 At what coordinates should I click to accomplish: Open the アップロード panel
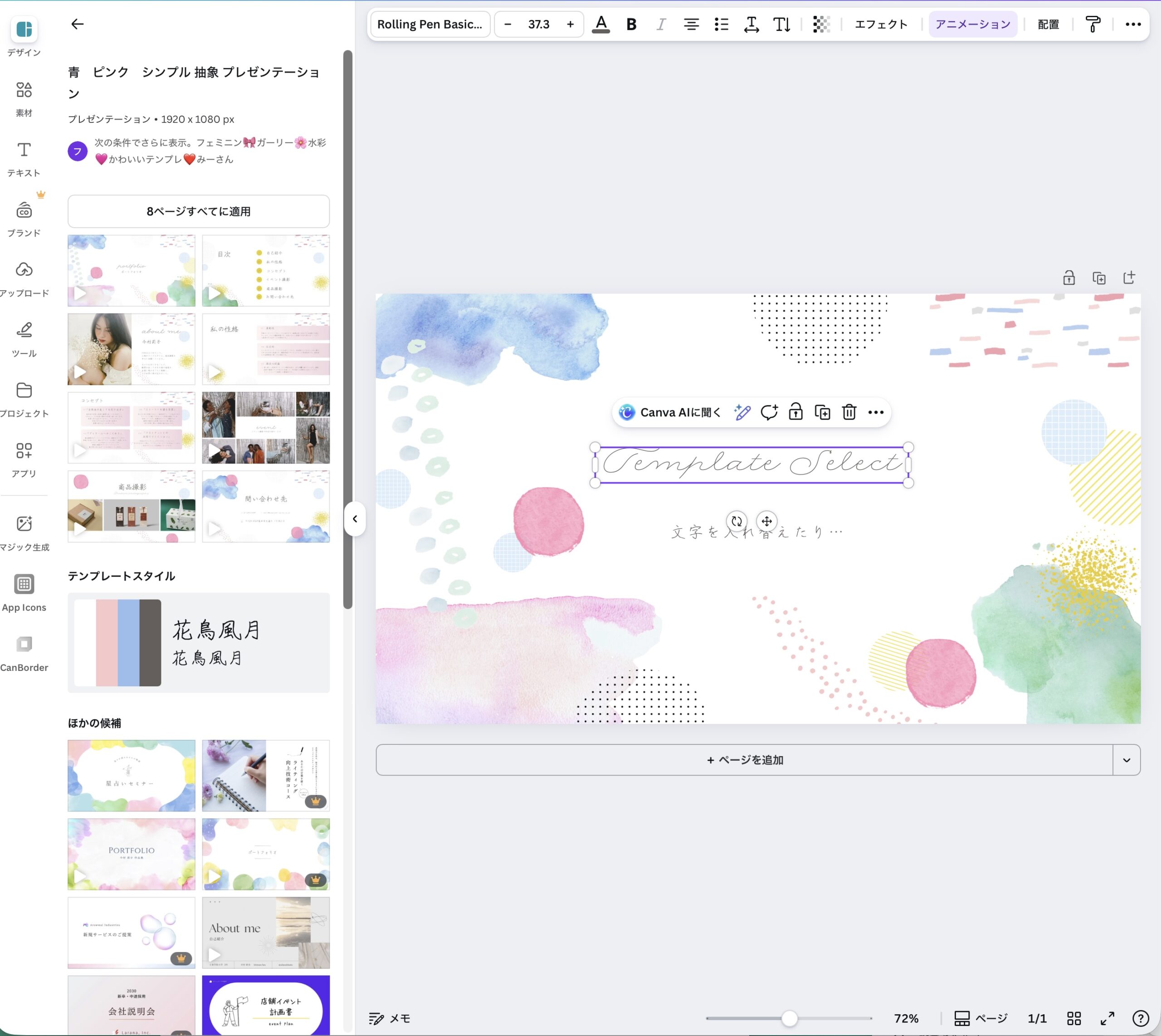coord(23,276)
